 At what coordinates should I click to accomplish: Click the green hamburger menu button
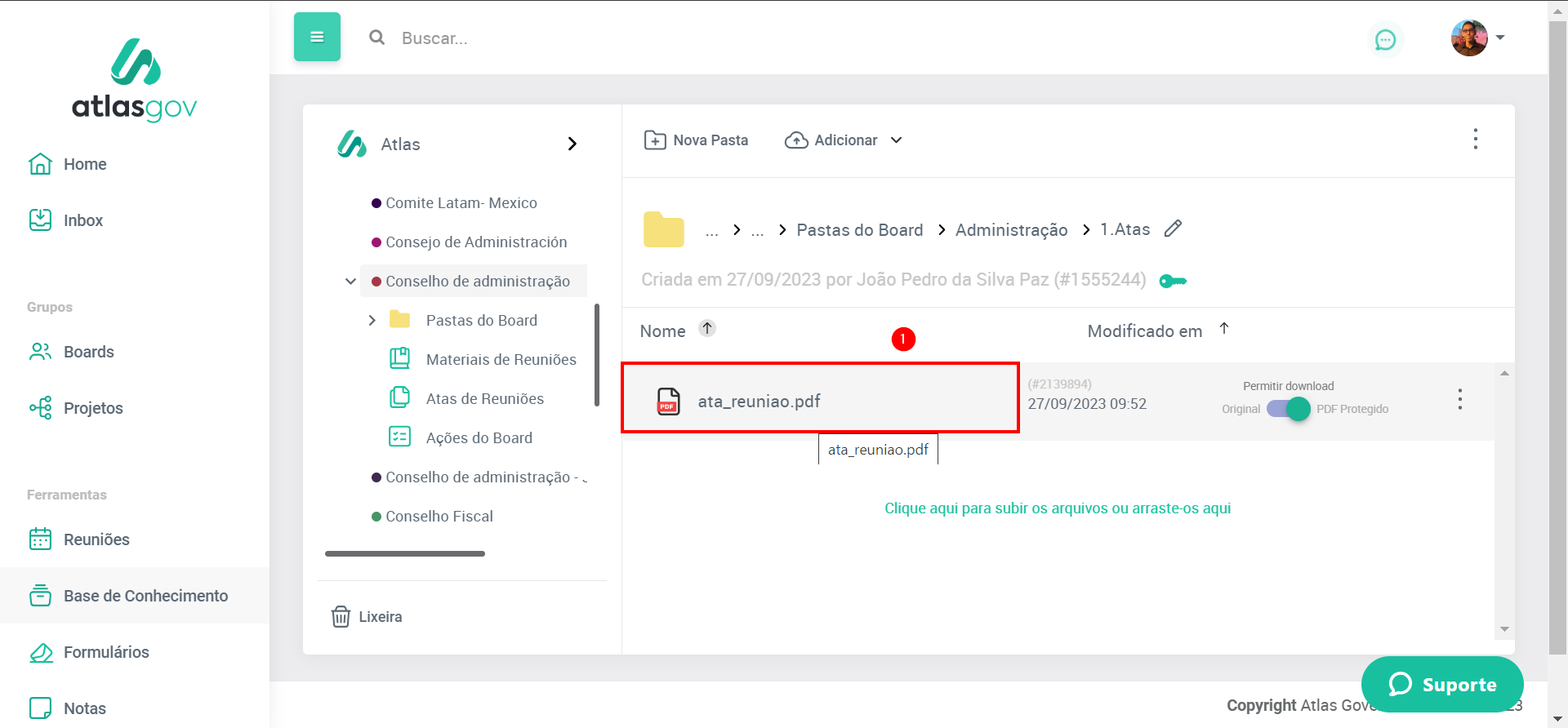[317, 37]
